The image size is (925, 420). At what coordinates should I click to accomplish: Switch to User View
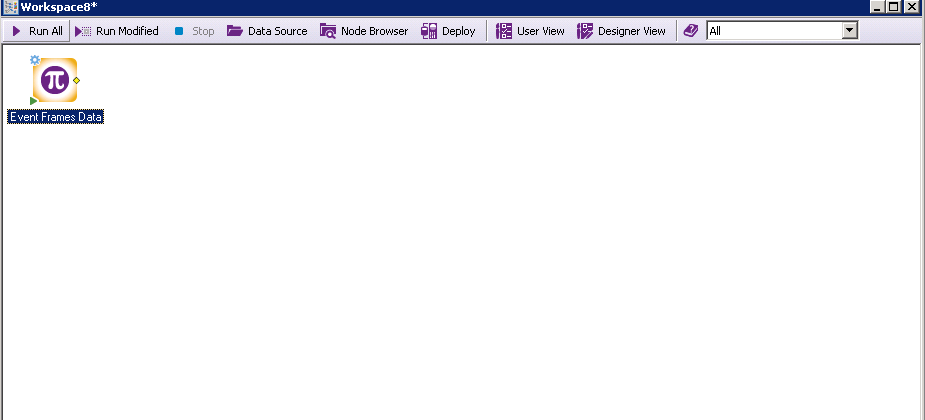530,31
